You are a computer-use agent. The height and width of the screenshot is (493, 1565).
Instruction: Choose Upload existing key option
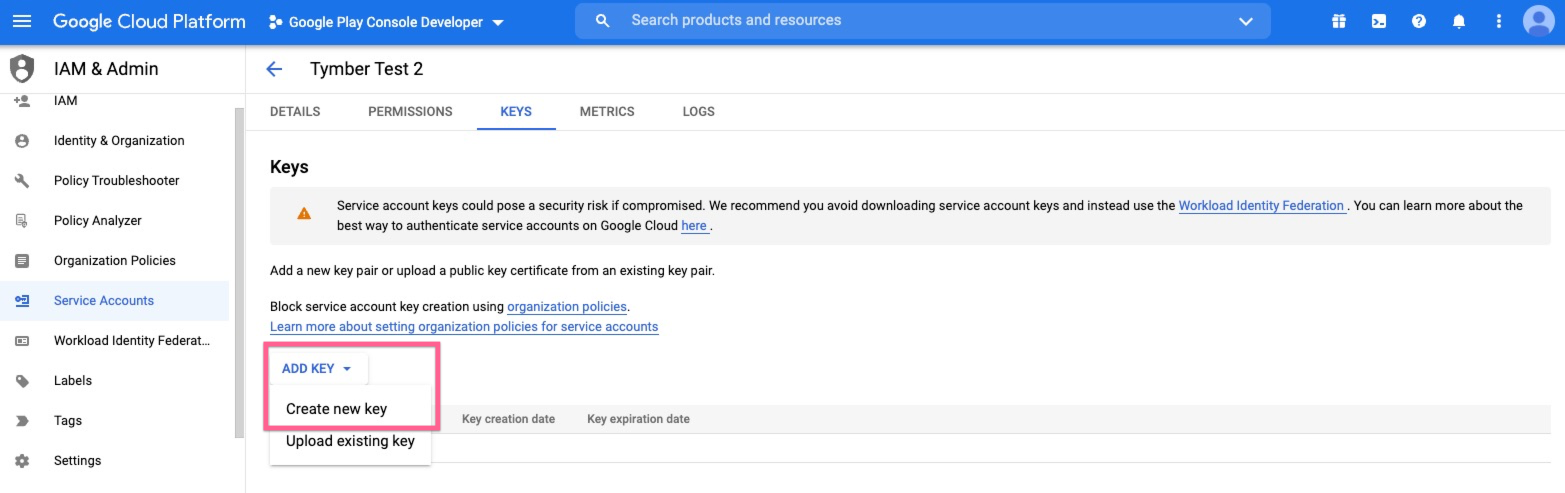point(350,441)
